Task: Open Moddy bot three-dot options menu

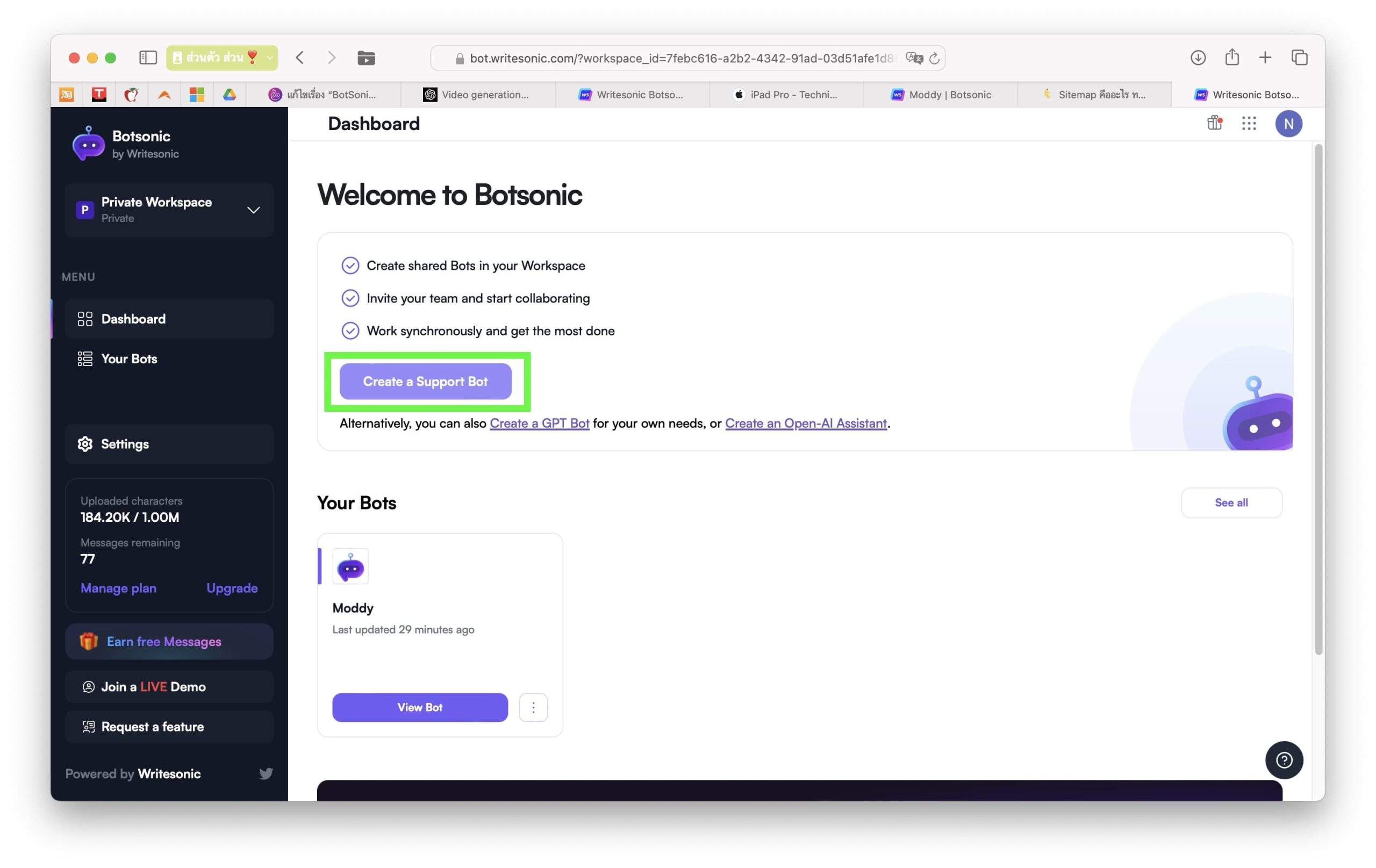Action: tap(533, 707)
